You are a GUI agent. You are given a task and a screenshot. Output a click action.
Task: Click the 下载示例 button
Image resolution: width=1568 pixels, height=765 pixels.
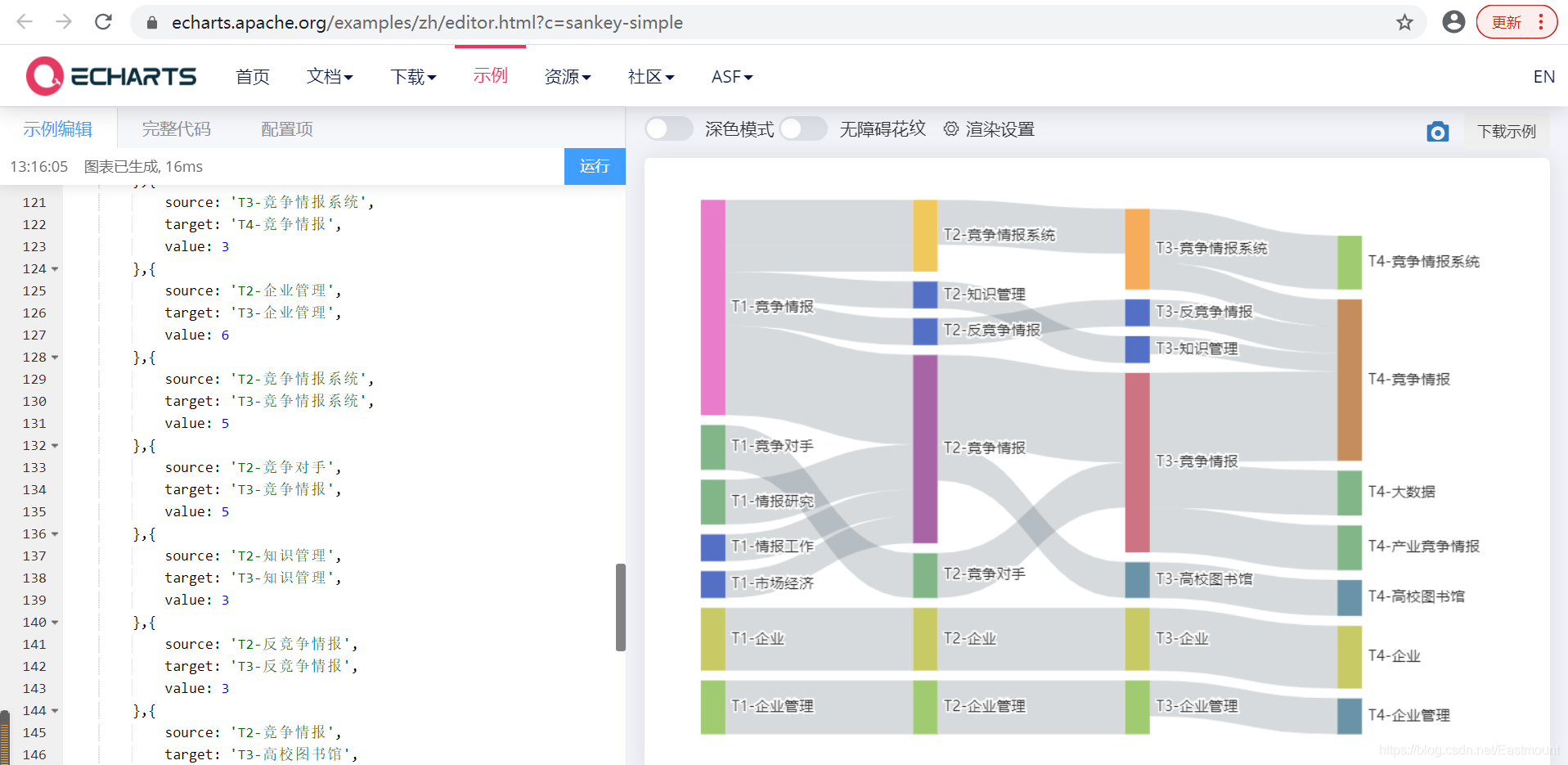tap(1507, 131)
